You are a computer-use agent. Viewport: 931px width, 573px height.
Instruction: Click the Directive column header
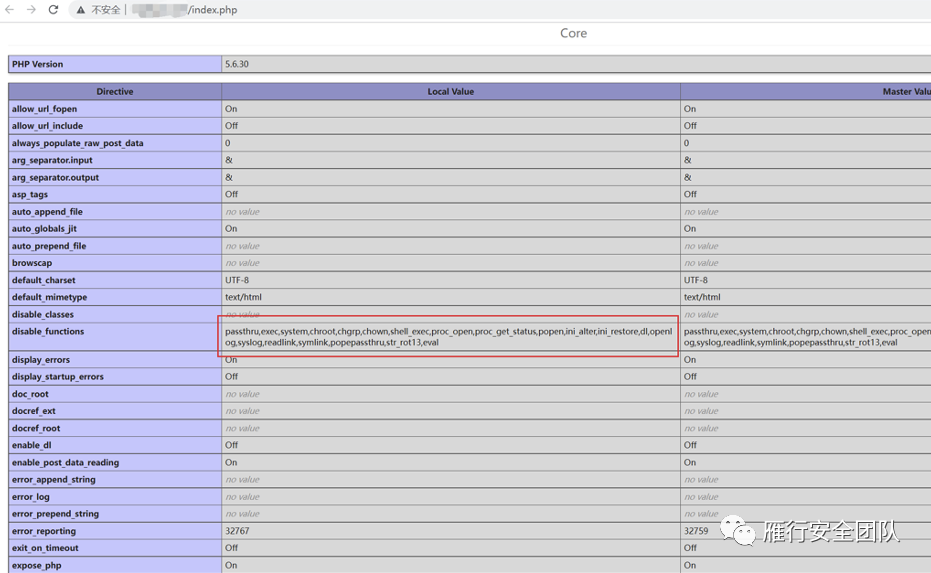pos(115,92)
